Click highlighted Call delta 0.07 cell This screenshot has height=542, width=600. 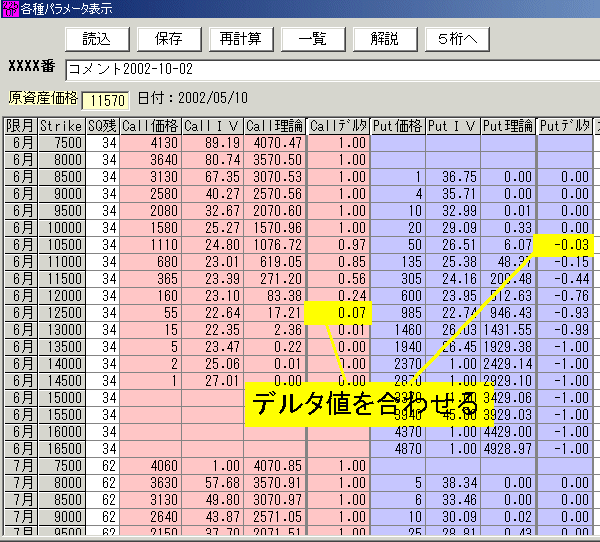point(338,313)
